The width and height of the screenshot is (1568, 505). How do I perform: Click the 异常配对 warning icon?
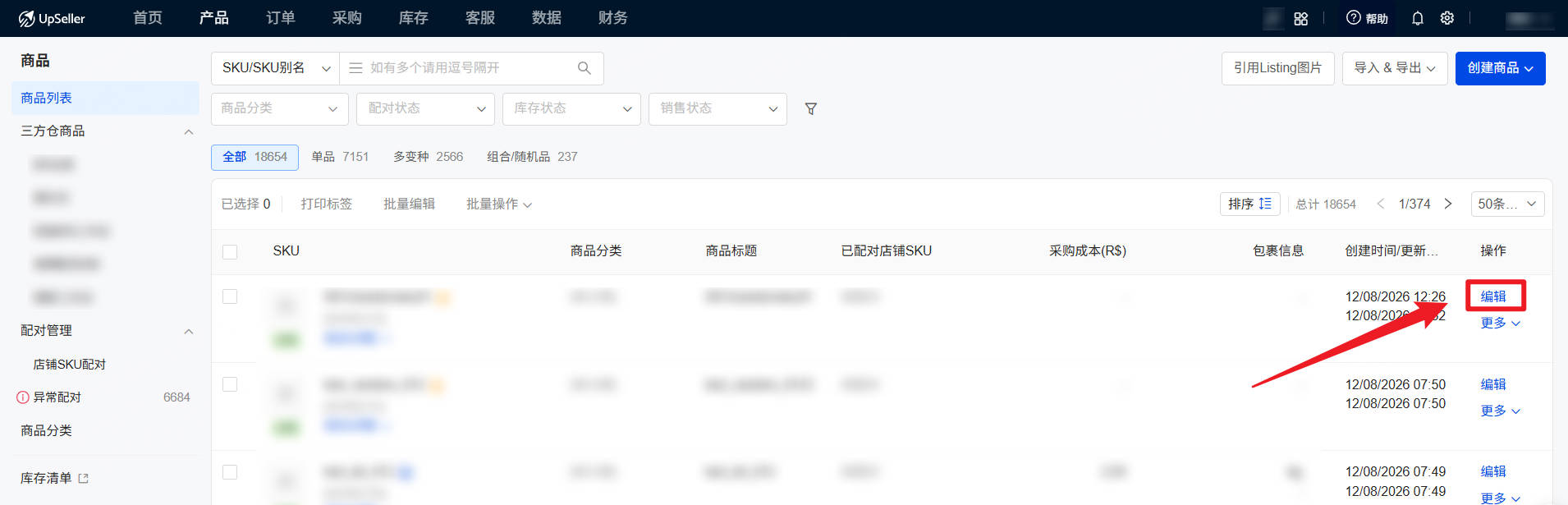click(x=23, y=397)
